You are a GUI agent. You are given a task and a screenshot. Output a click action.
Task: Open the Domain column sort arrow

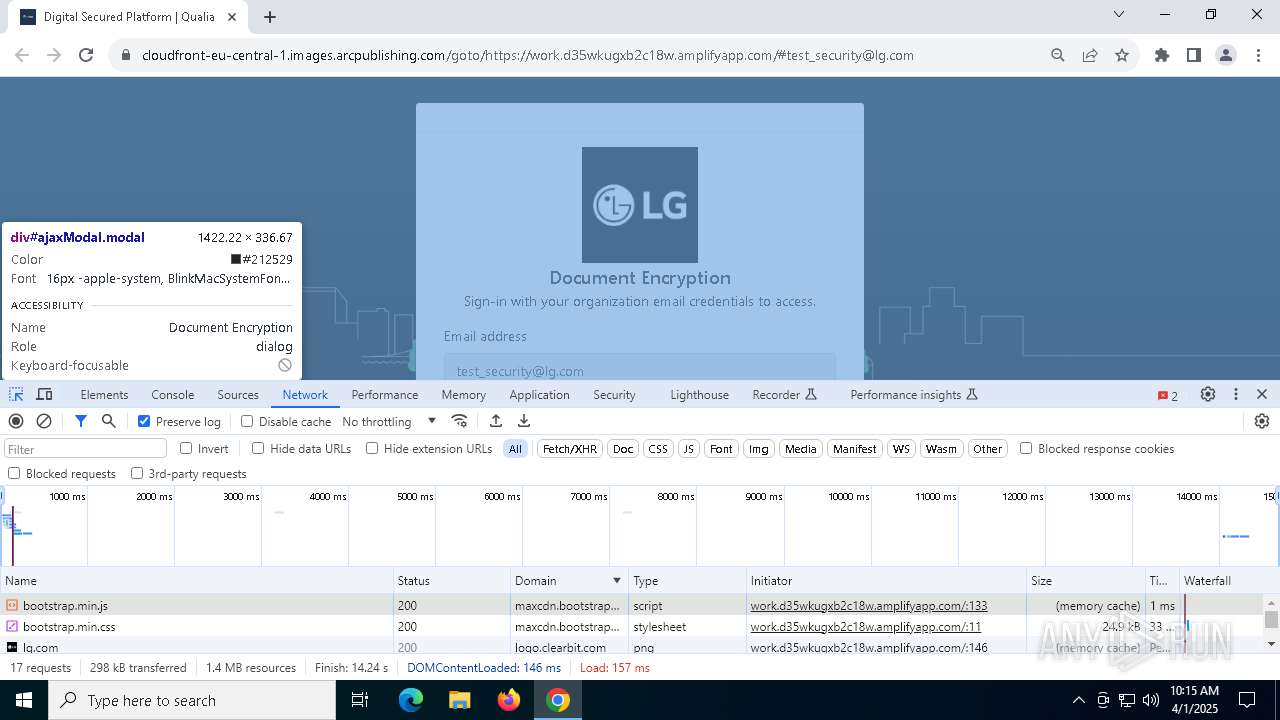617,580
